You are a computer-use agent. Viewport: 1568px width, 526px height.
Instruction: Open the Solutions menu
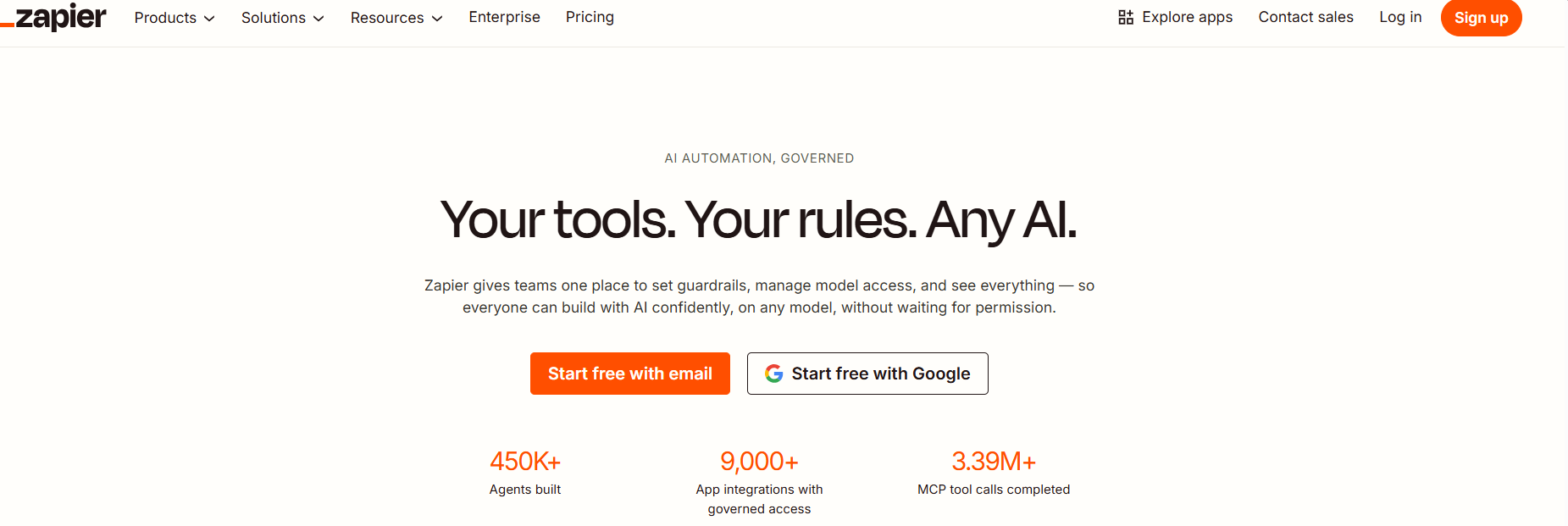pos(273,18)
